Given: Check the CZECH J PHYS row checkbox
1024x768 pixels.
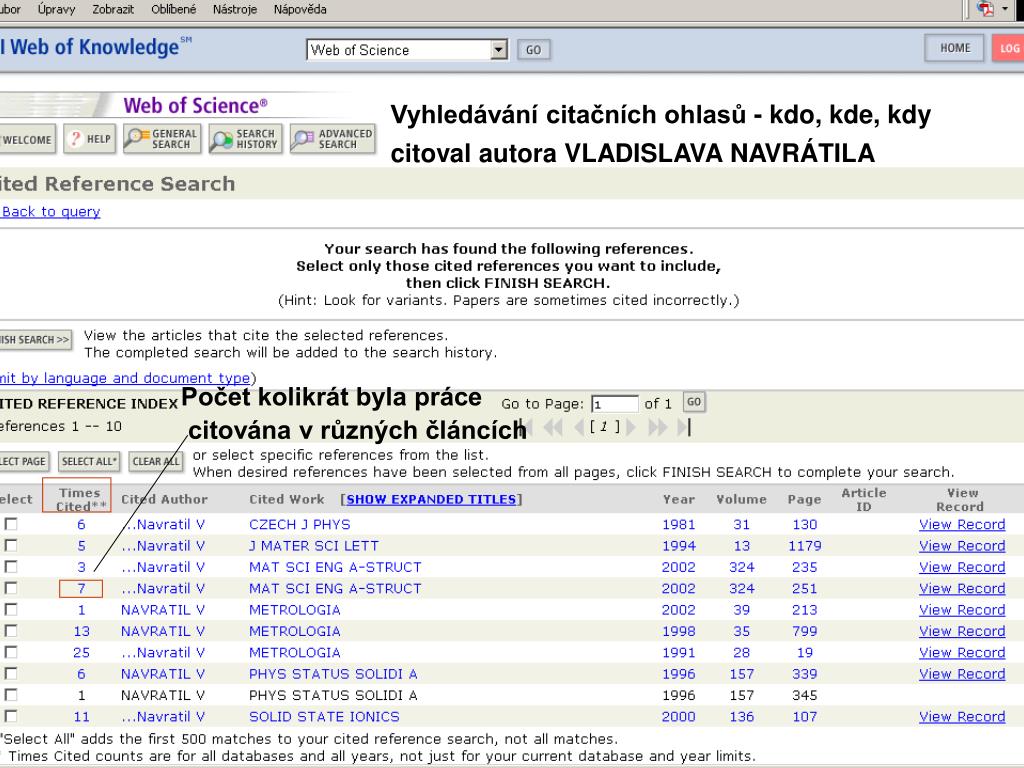Looking at the screenshot, I should pyautogui.click(x=11, y=524).
